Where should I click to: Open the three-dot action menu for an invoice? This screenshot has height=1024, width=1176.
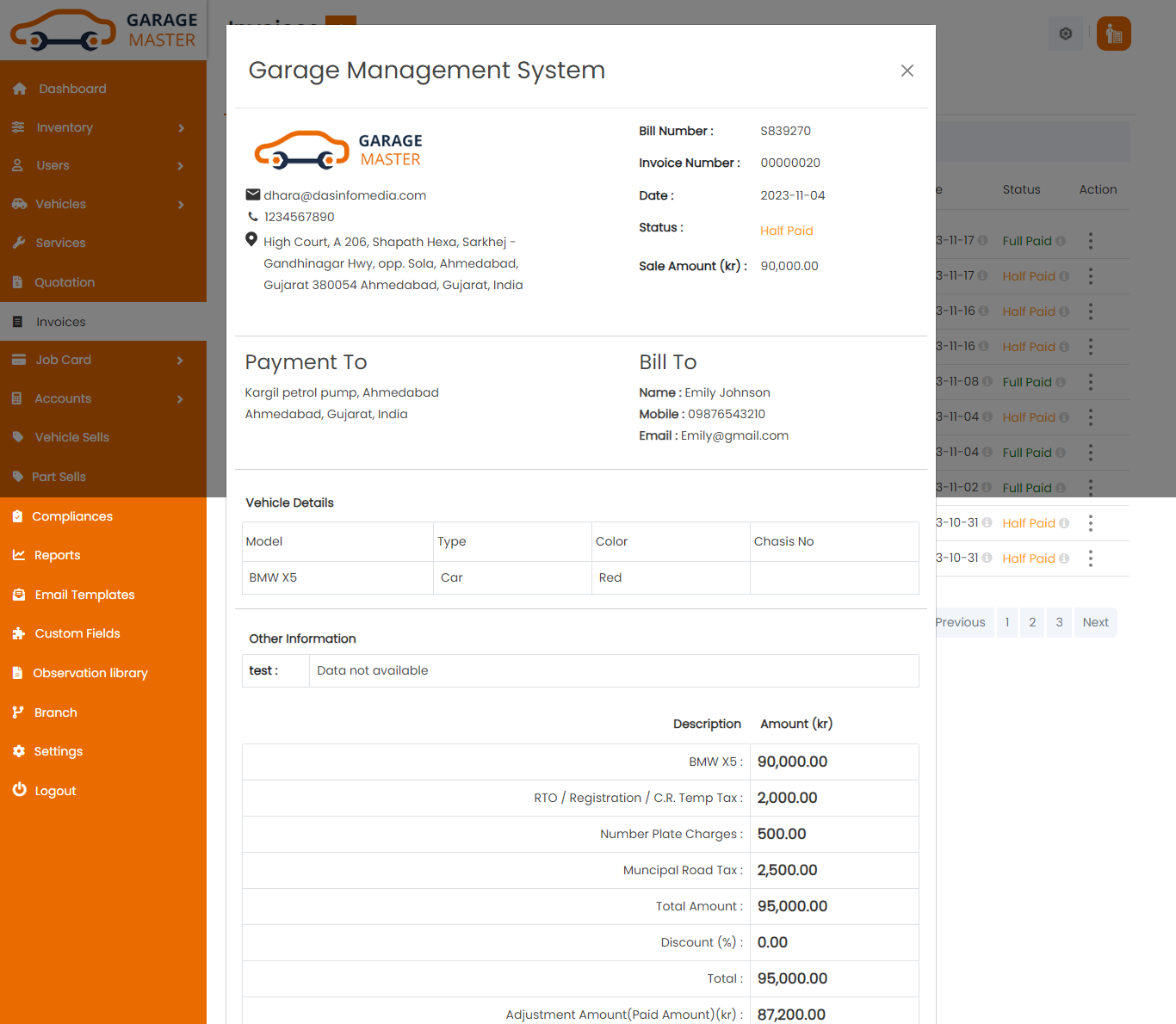click(x=1091, y=240)
